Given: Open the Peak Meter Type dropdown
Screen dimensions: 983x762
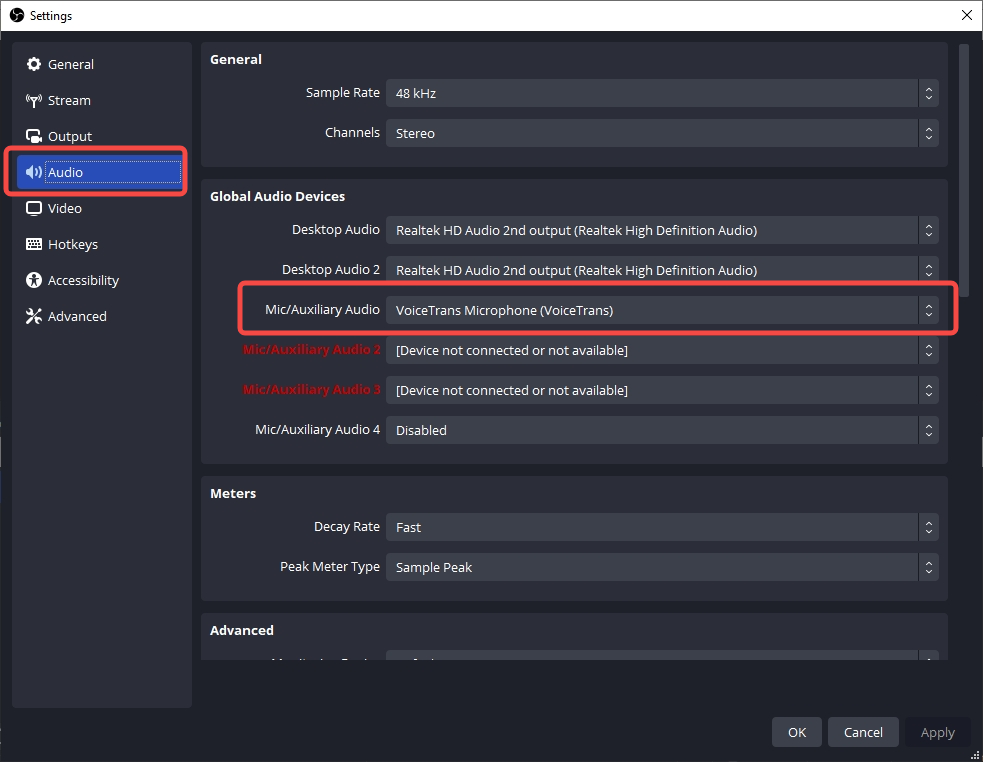Looking at the screenshot, I should tap(662, 567).
